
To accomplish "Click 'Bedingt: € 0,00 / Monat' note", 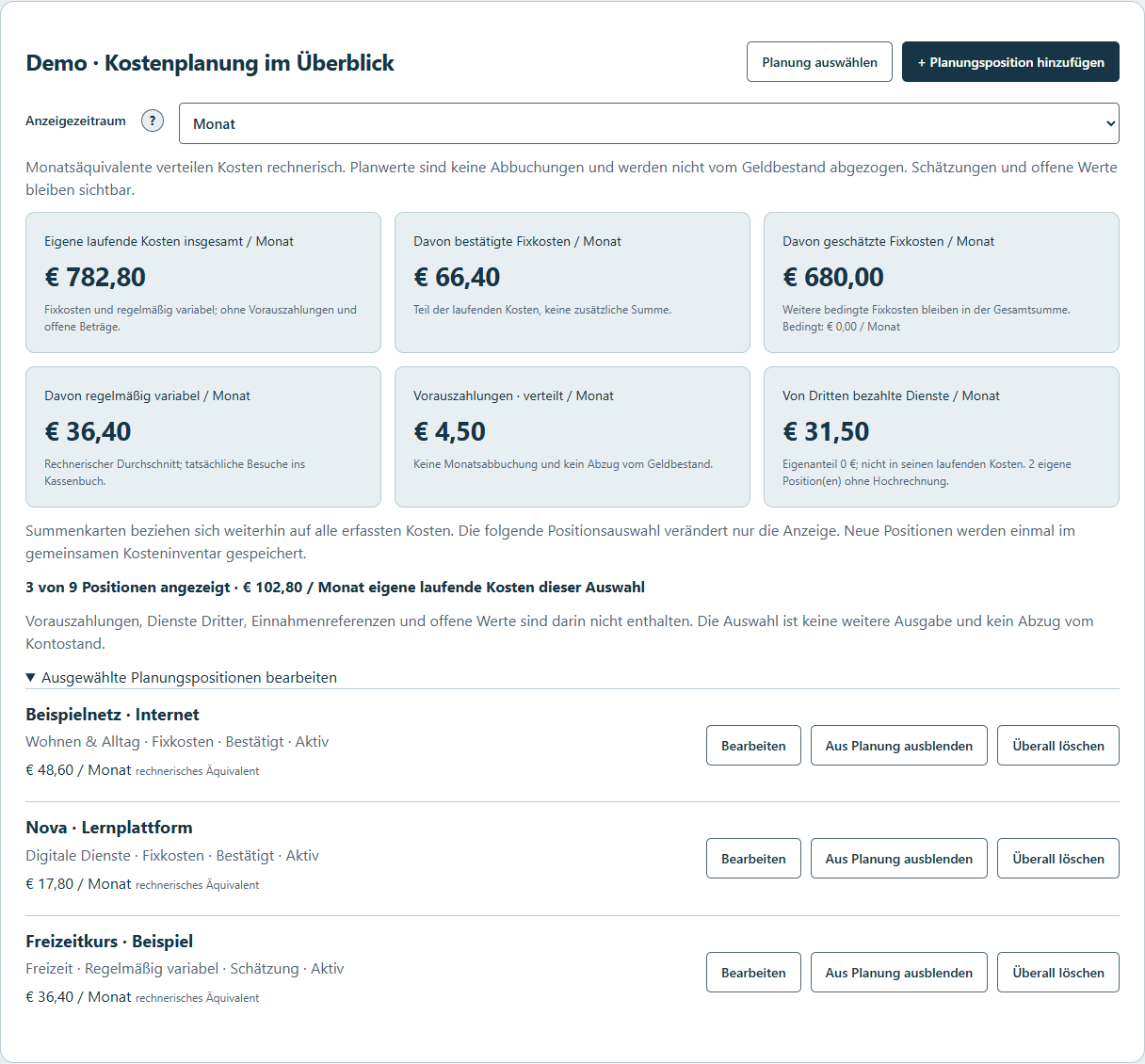I will click(x=841, y=327).
